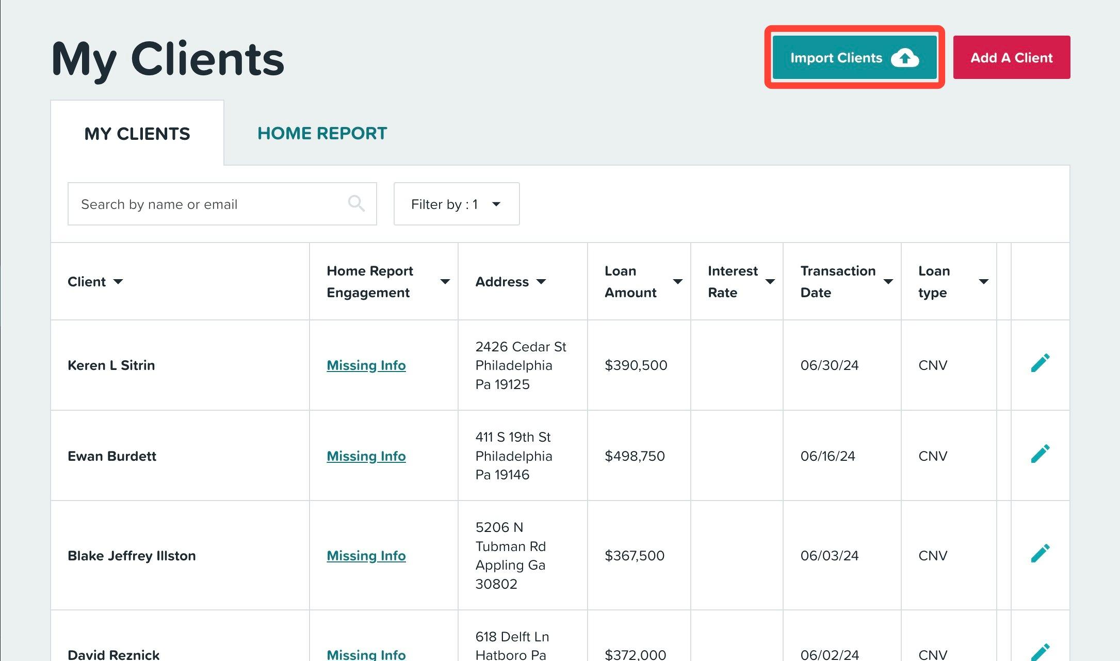Open the Home Report Engagement column dropdown
The width and height of the screenshot is (1120, 661).
(444, 281)
